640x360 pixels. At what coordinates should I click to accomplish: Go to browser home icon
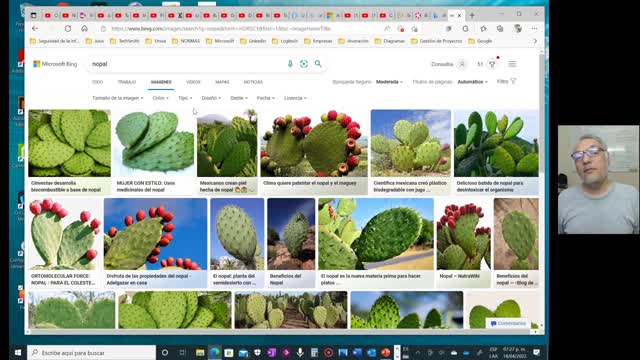(x=84, y=29)
